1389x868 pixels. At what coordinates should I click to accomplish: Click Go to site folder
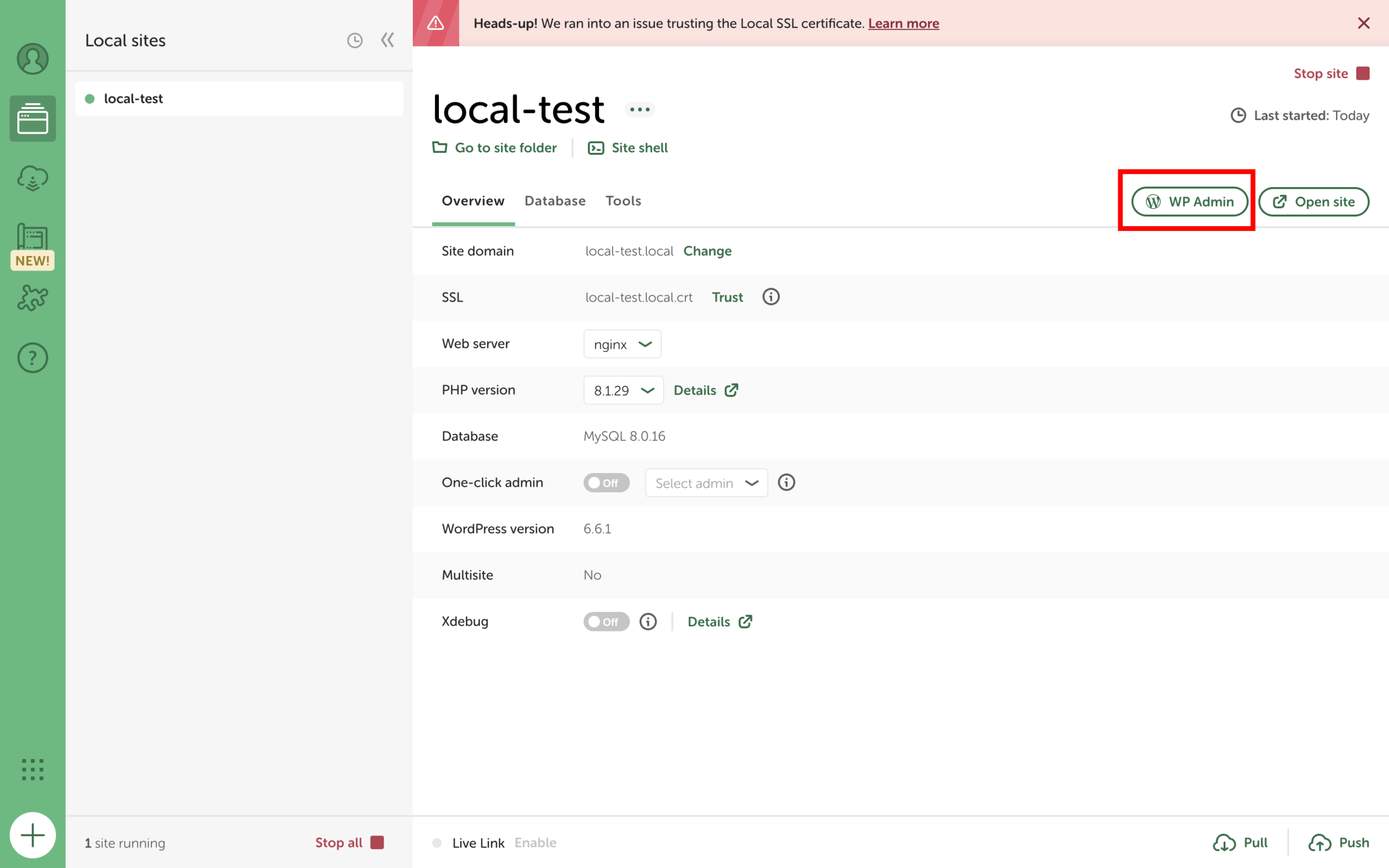point(494,148)
